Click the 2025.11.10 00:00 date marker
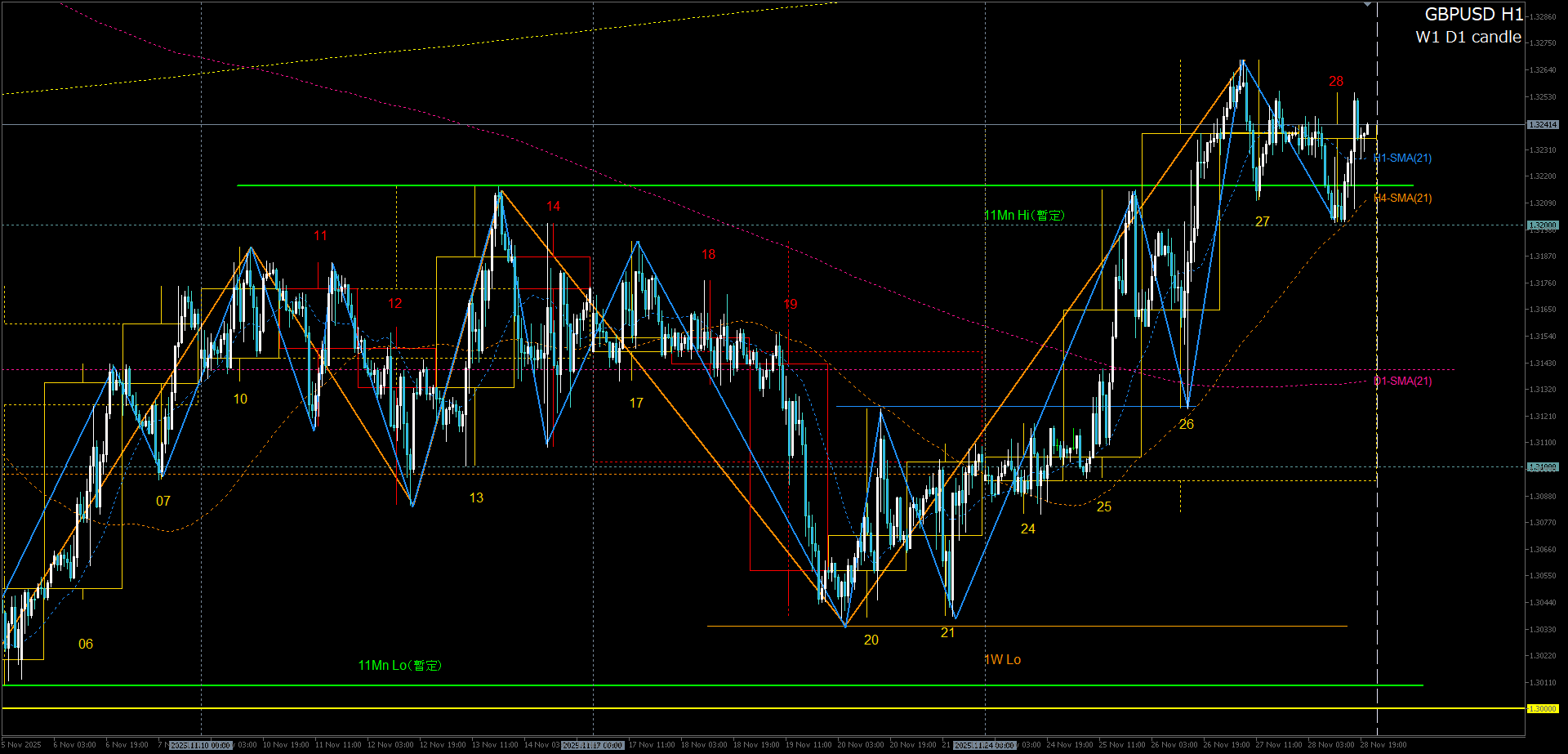This screenshot has width=1568, height=754. click(x=200, y=745)
